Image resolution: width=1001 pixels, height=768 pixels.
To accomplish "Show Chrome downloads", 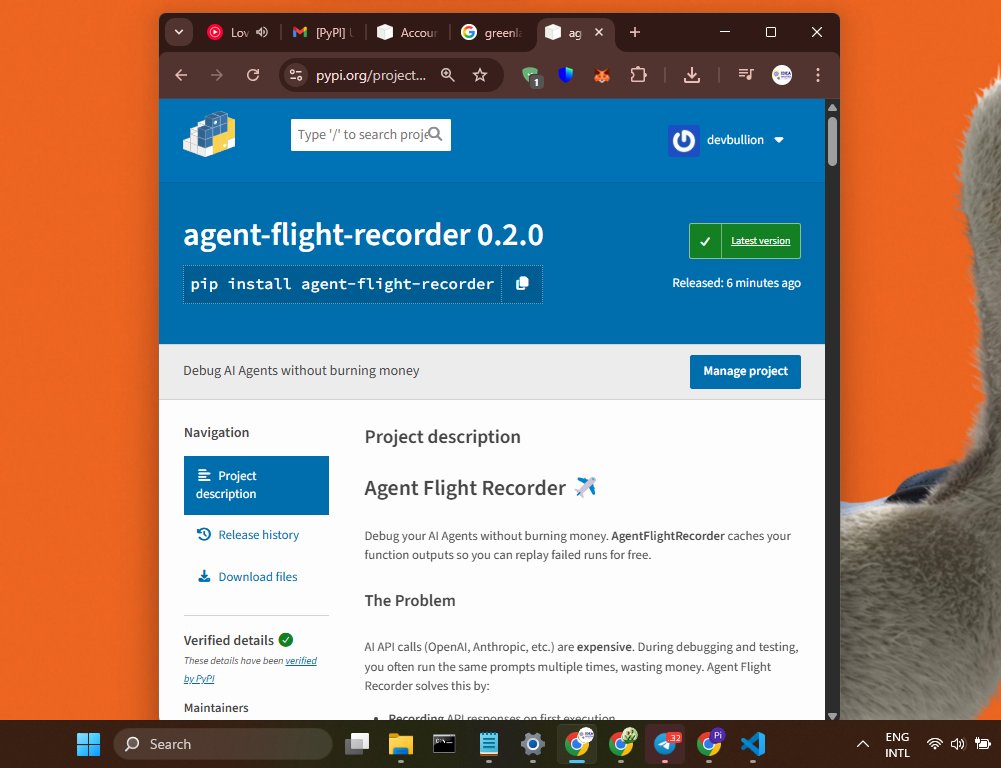I will (691, 75).
